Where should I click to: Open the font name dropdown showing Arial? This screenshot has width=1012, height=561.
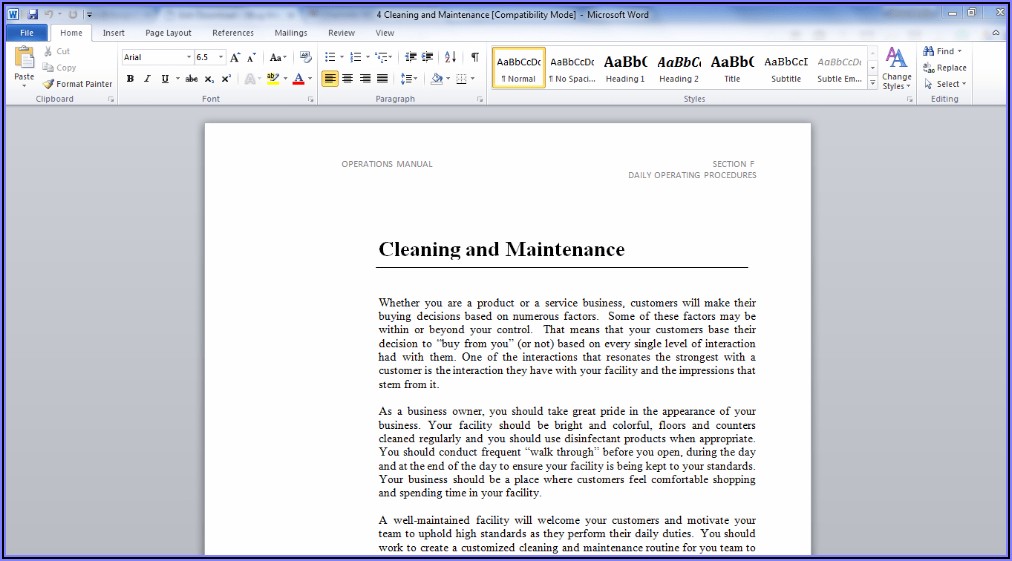click(x=188, y=58)
